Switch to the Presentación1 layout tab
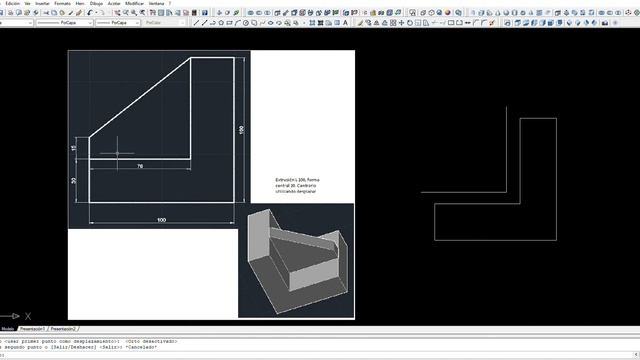 (33, 329)
